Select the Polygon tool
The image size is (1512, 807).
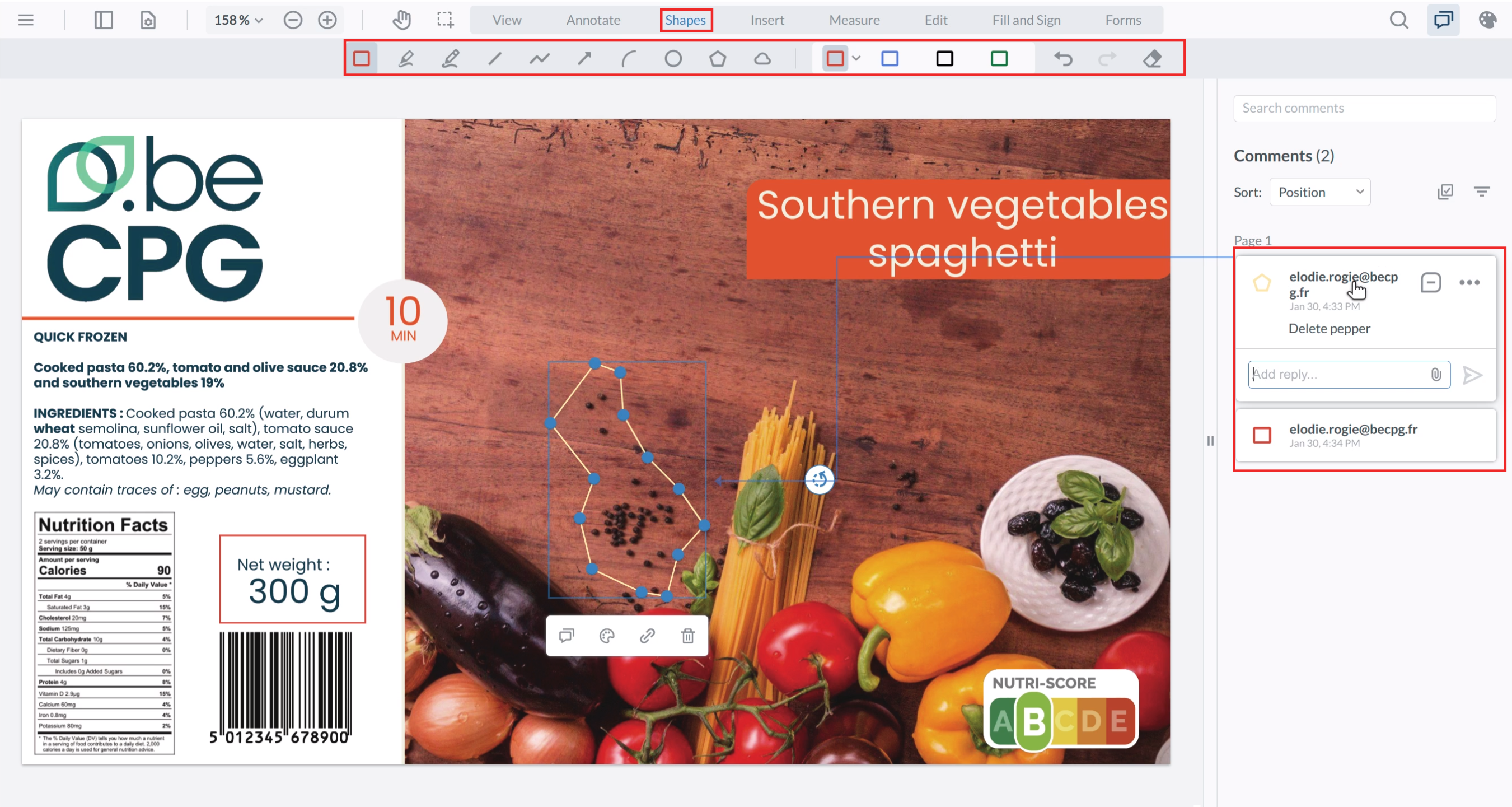coord(717,58)
